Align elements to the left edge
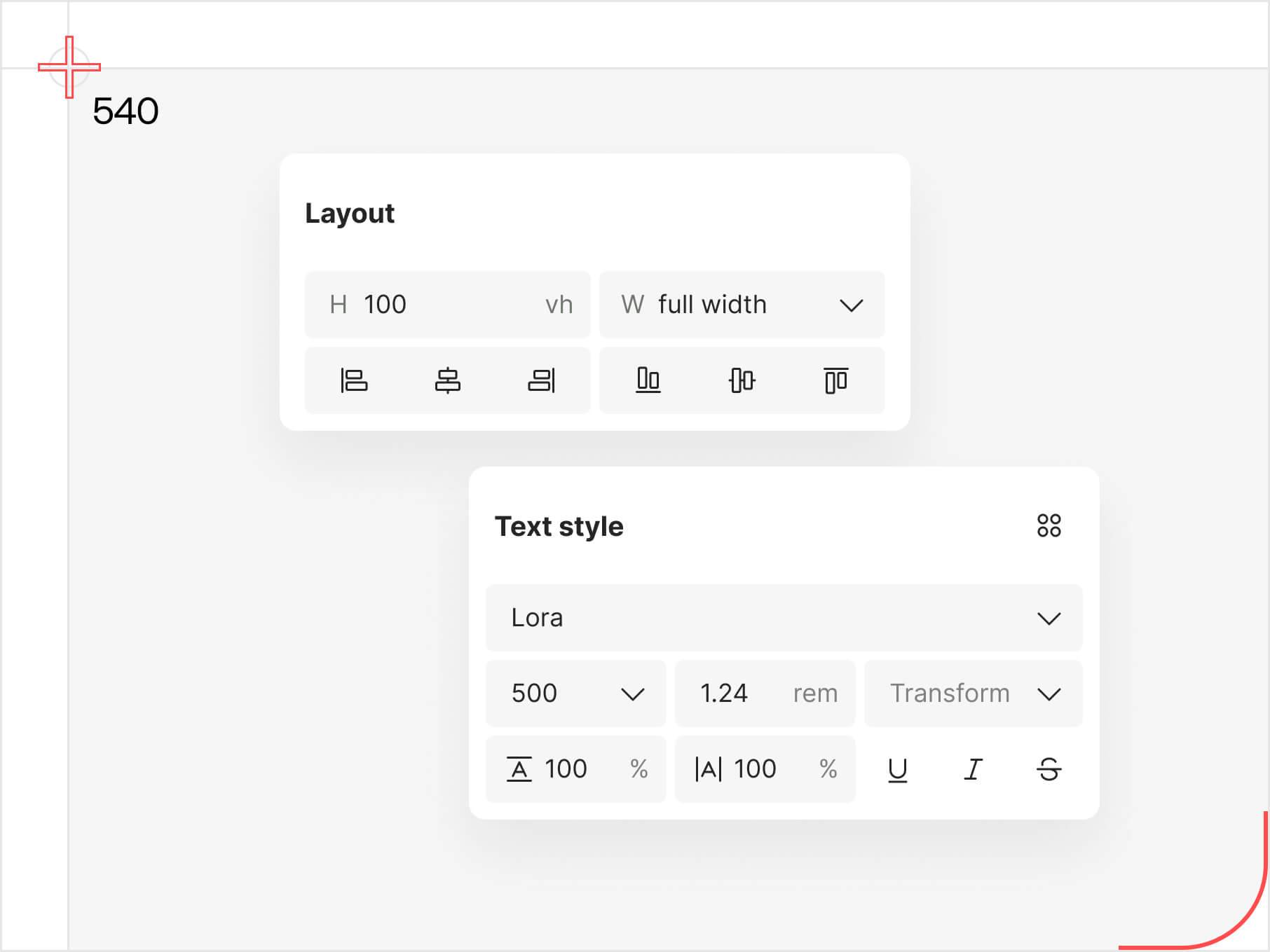Viewport: 1270px width, 952px height. click(x=354, y=380)
